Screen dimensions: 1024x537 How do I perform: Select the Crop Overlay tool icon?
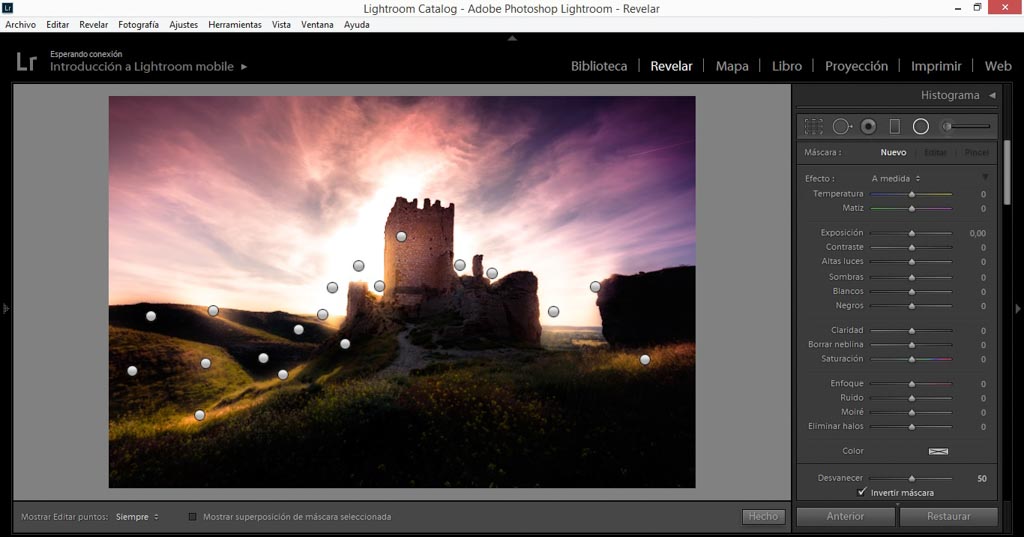pos(814,126)
